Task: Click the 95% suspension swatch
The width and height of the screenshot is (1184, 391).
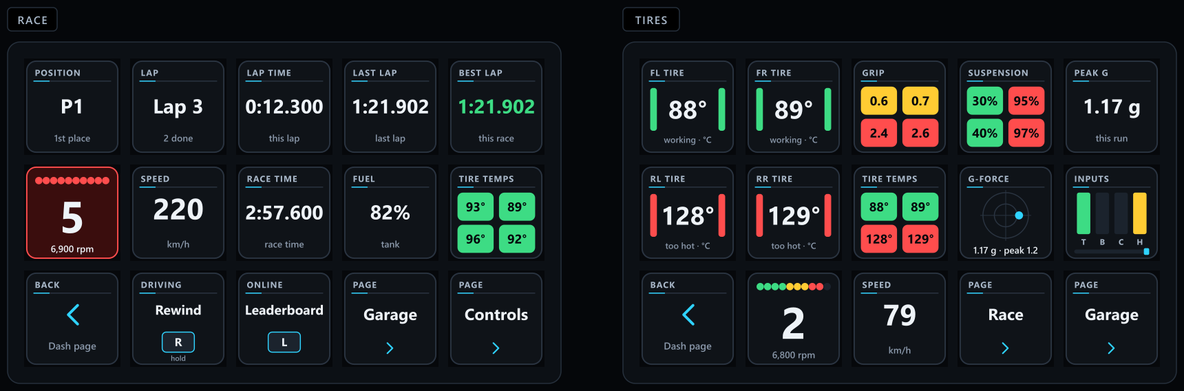Action: [x=1025, y=100]
